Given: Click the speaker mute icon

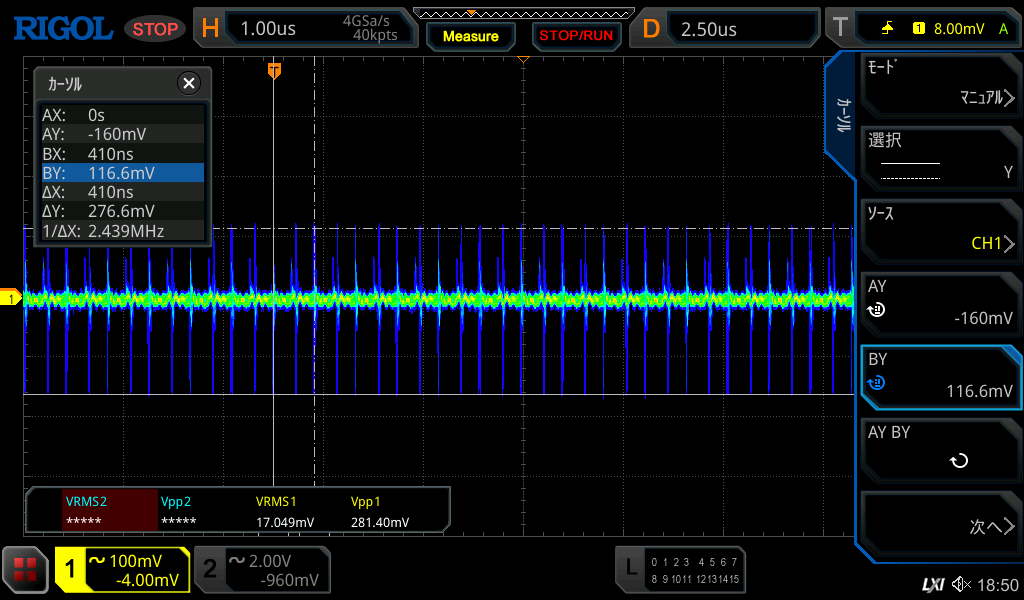Looking at the screenshot, I should tap(961, 584).
